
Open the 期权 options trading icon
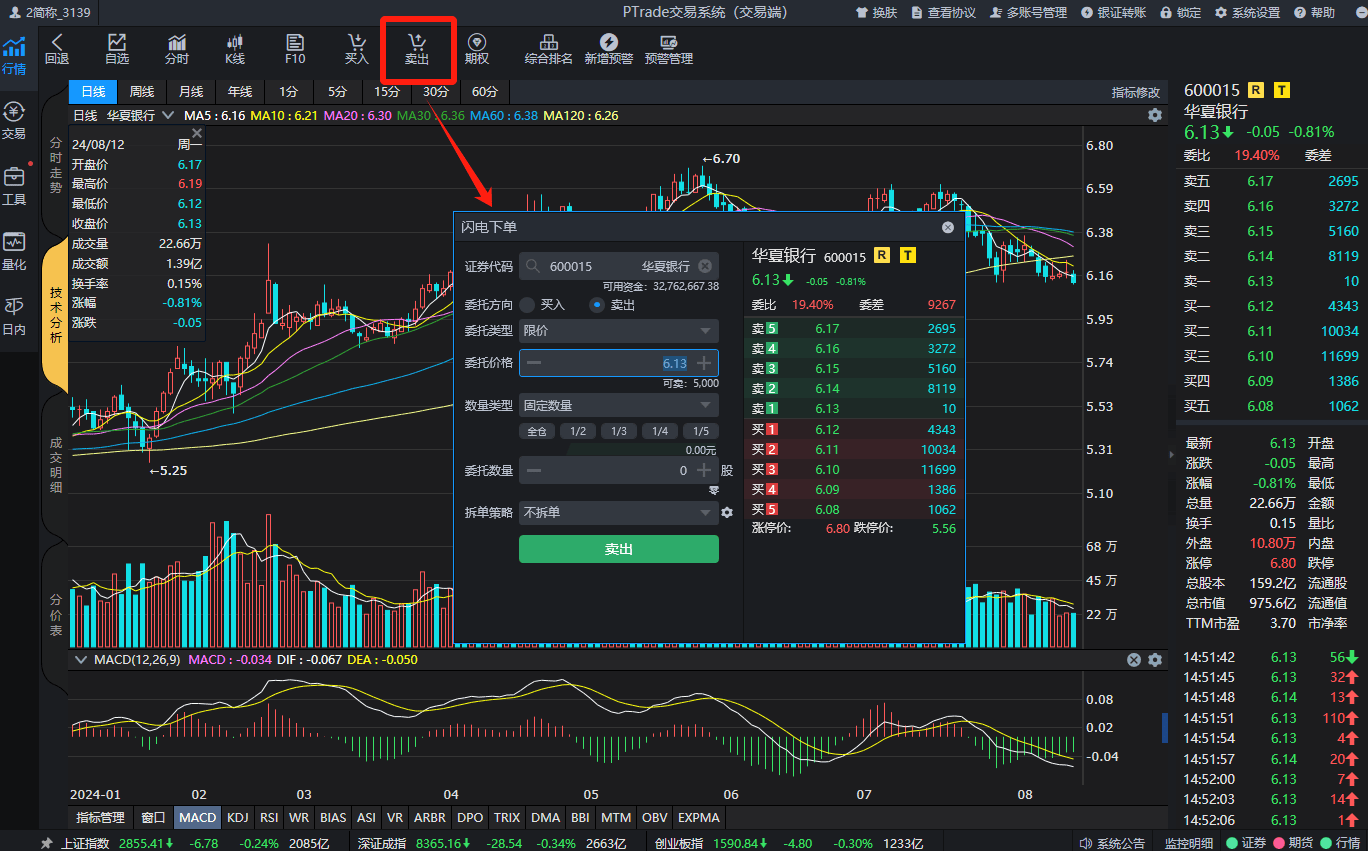[x=478, y=48]
